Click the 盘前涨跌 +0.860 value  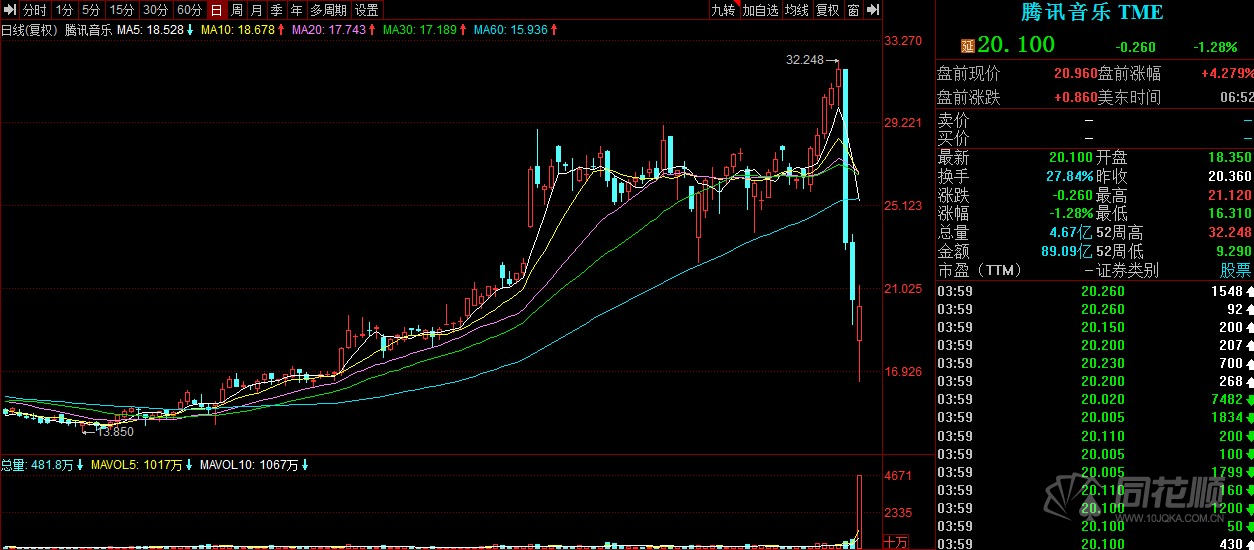[1075, 97]
